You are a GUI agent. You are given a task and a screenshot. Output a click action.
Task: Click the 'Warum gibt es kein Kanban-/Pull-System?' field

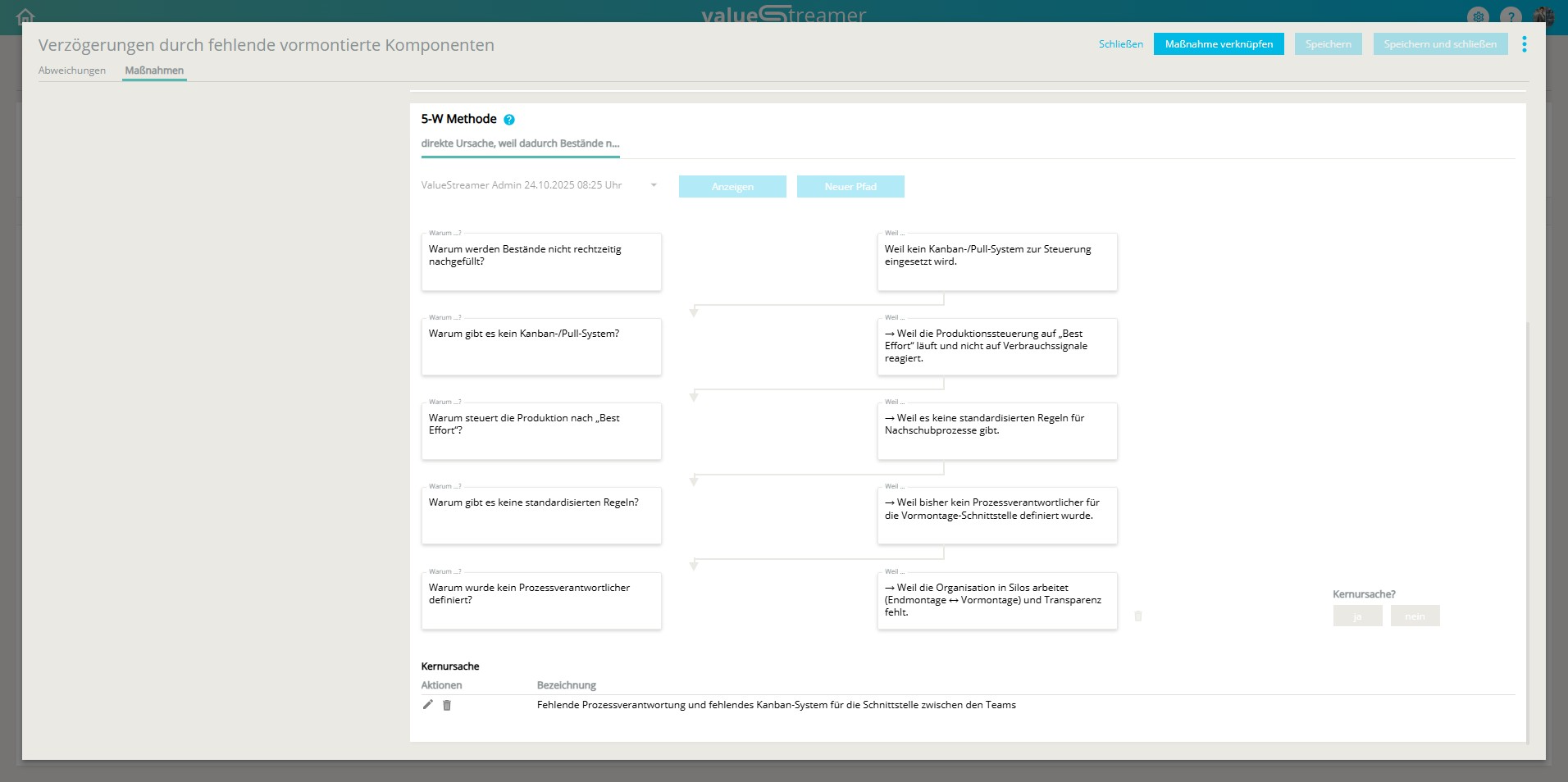(541, 347)
